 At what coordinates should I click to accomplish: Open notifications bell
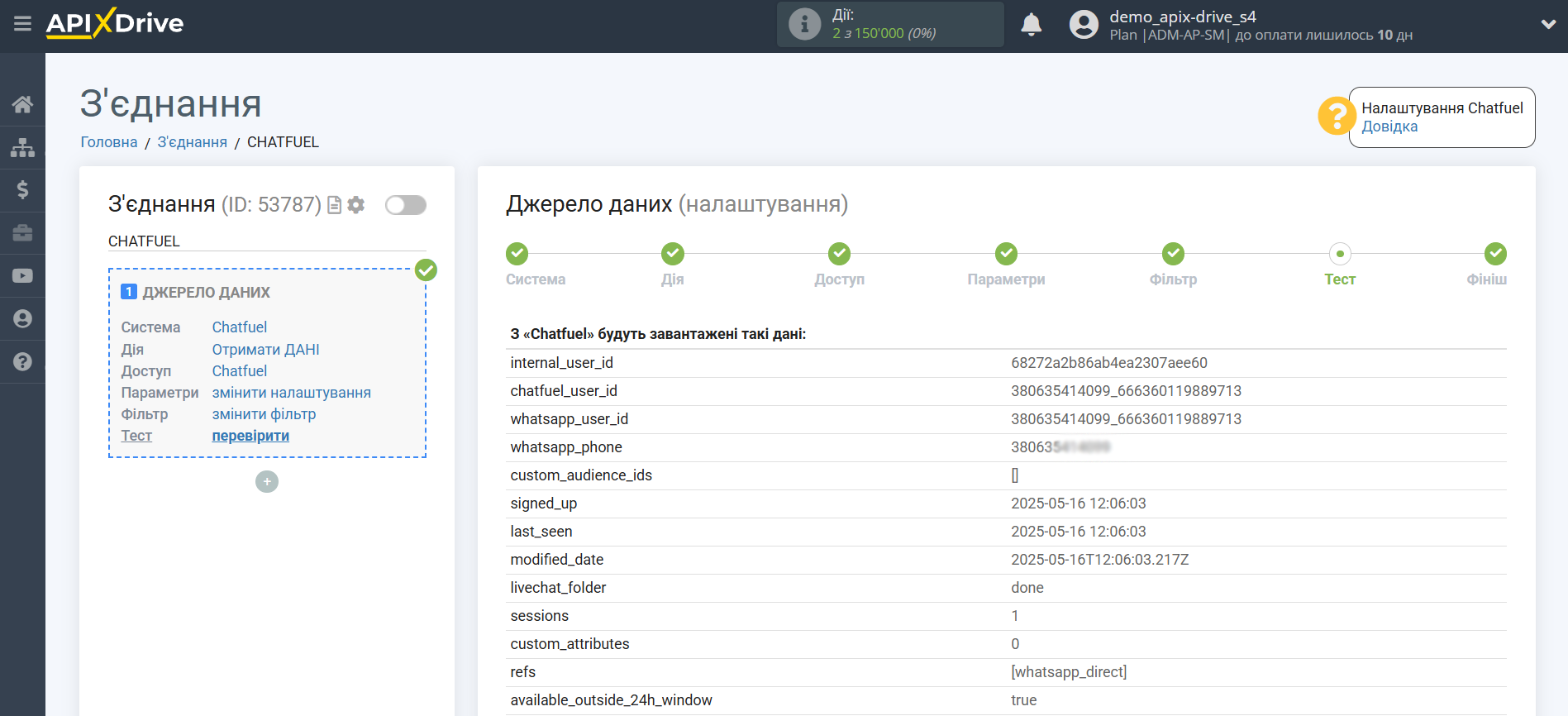tap(1031, 24)
